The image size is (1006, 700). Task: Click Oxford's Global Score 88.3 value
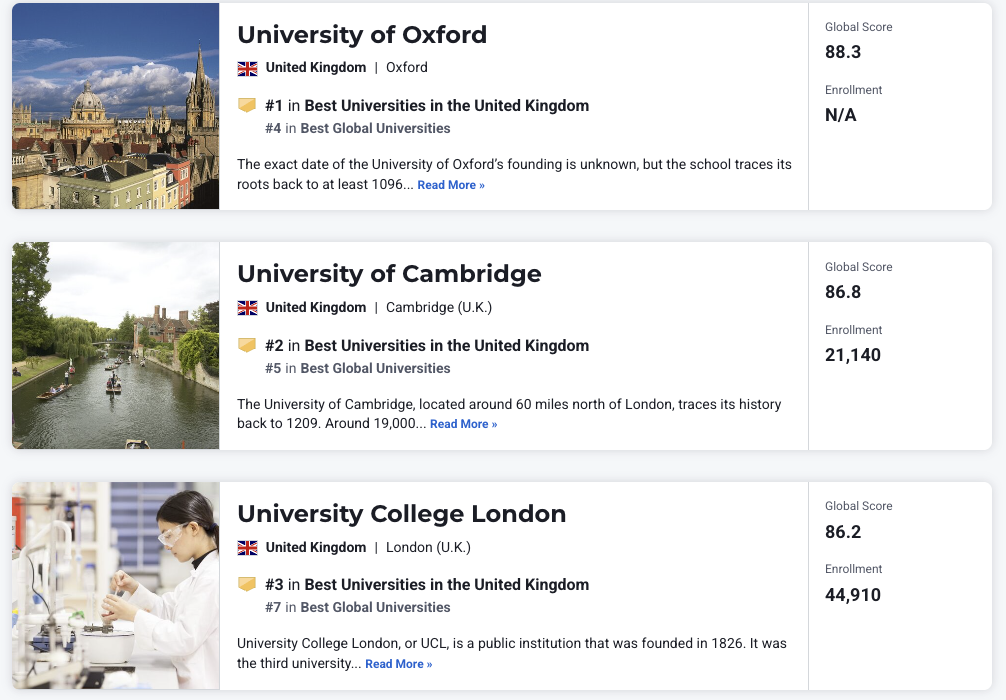coord(843,52)
